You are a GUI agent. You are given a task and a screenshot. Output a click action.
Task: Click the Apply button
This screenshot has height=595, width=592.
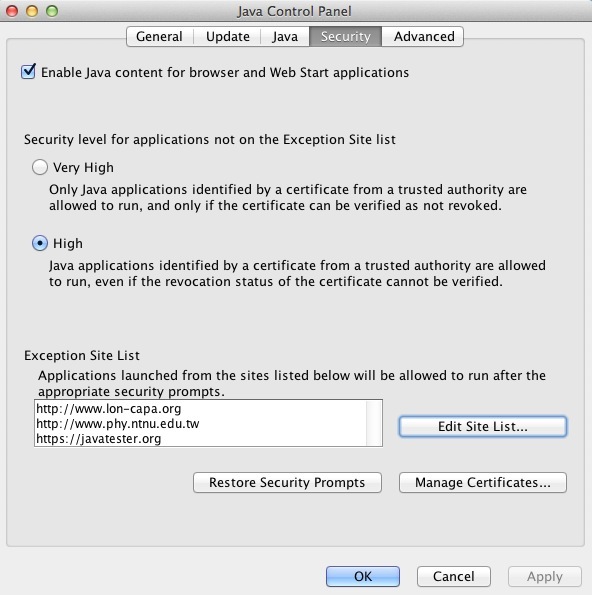tap(545, 576)
